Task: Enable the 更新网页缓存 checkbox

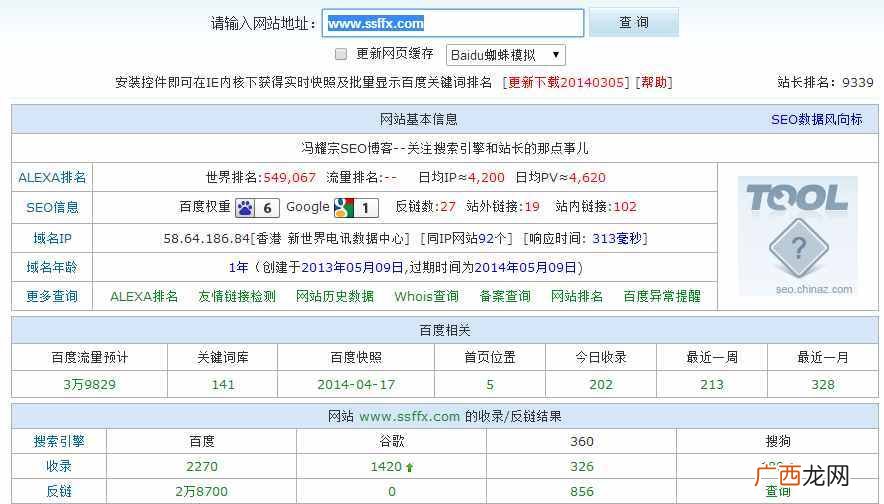Action: pyautogui.click(x=341, y=54)
